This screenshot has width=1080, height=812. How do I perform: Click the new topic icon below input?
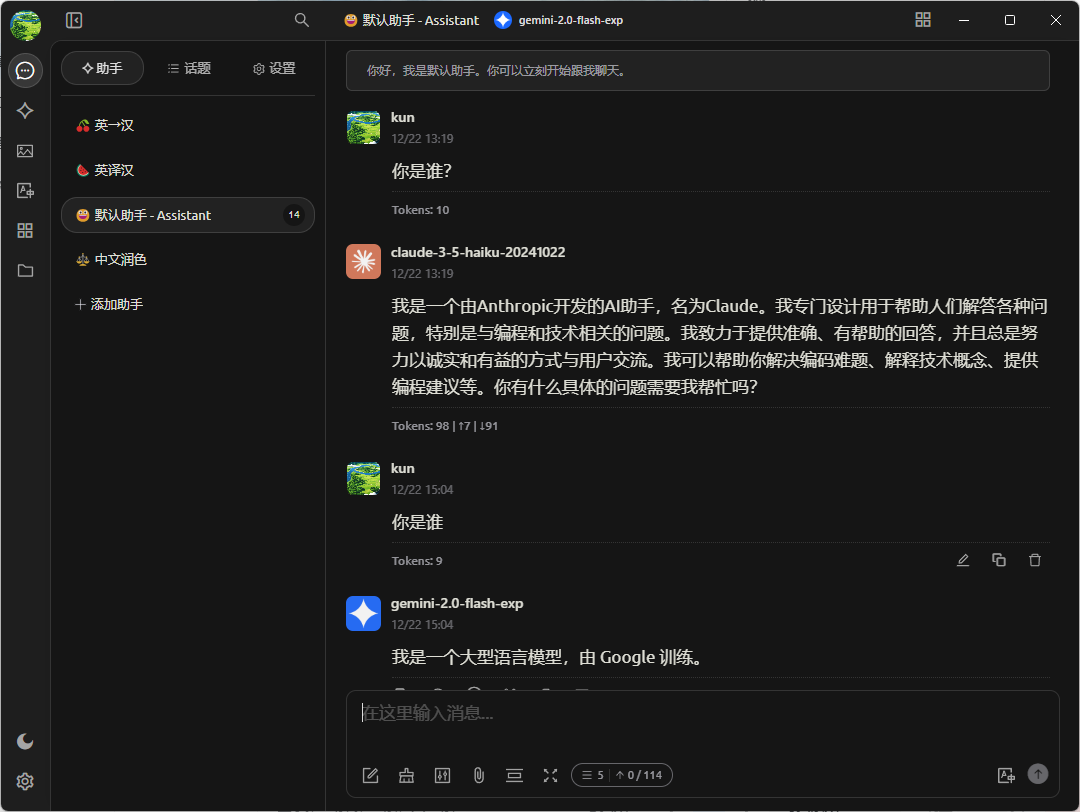pyautogui.click(x=370, y=775)
